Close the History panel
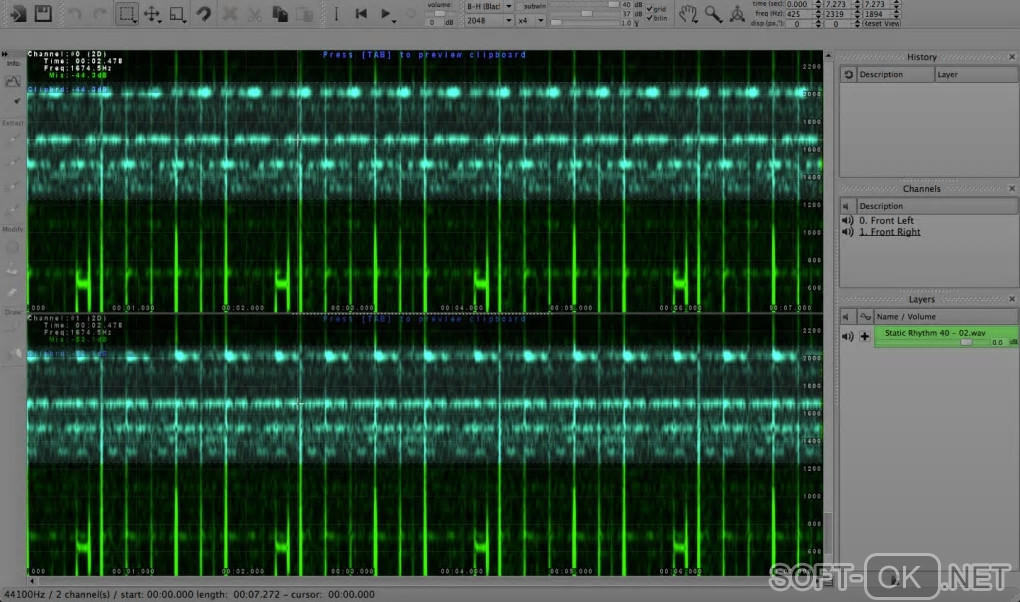Image resolution: width=1020 pixels, height=602 pixels. click(x=1012, y=57)
